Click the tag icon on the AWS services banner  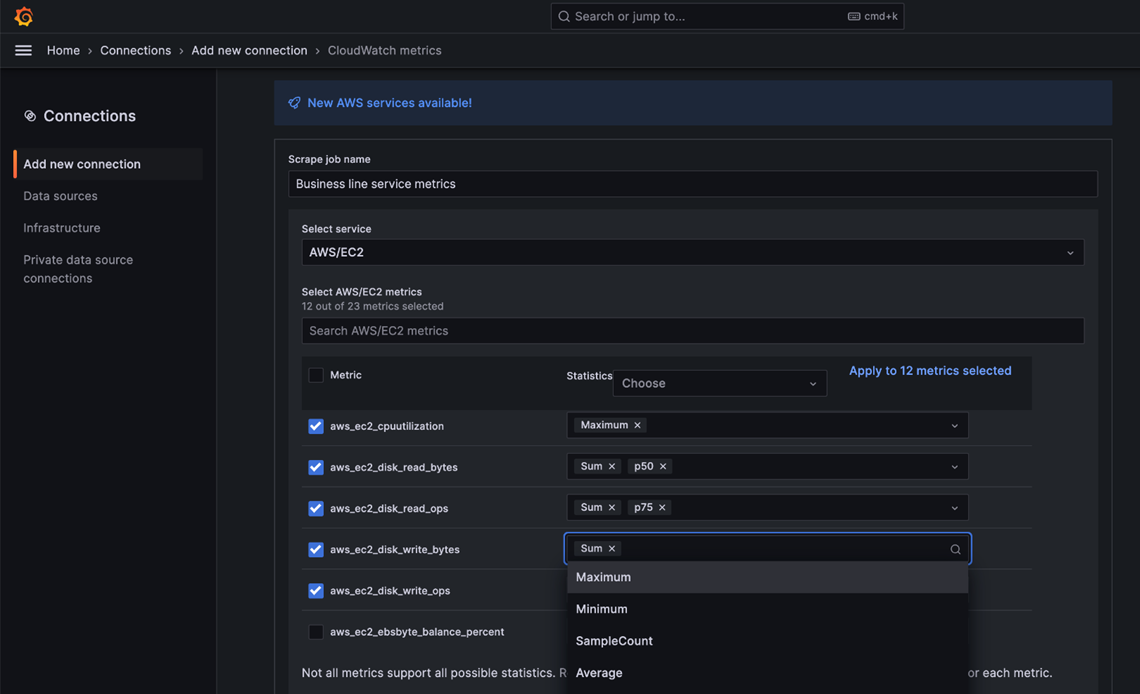(x=293, y=102)
